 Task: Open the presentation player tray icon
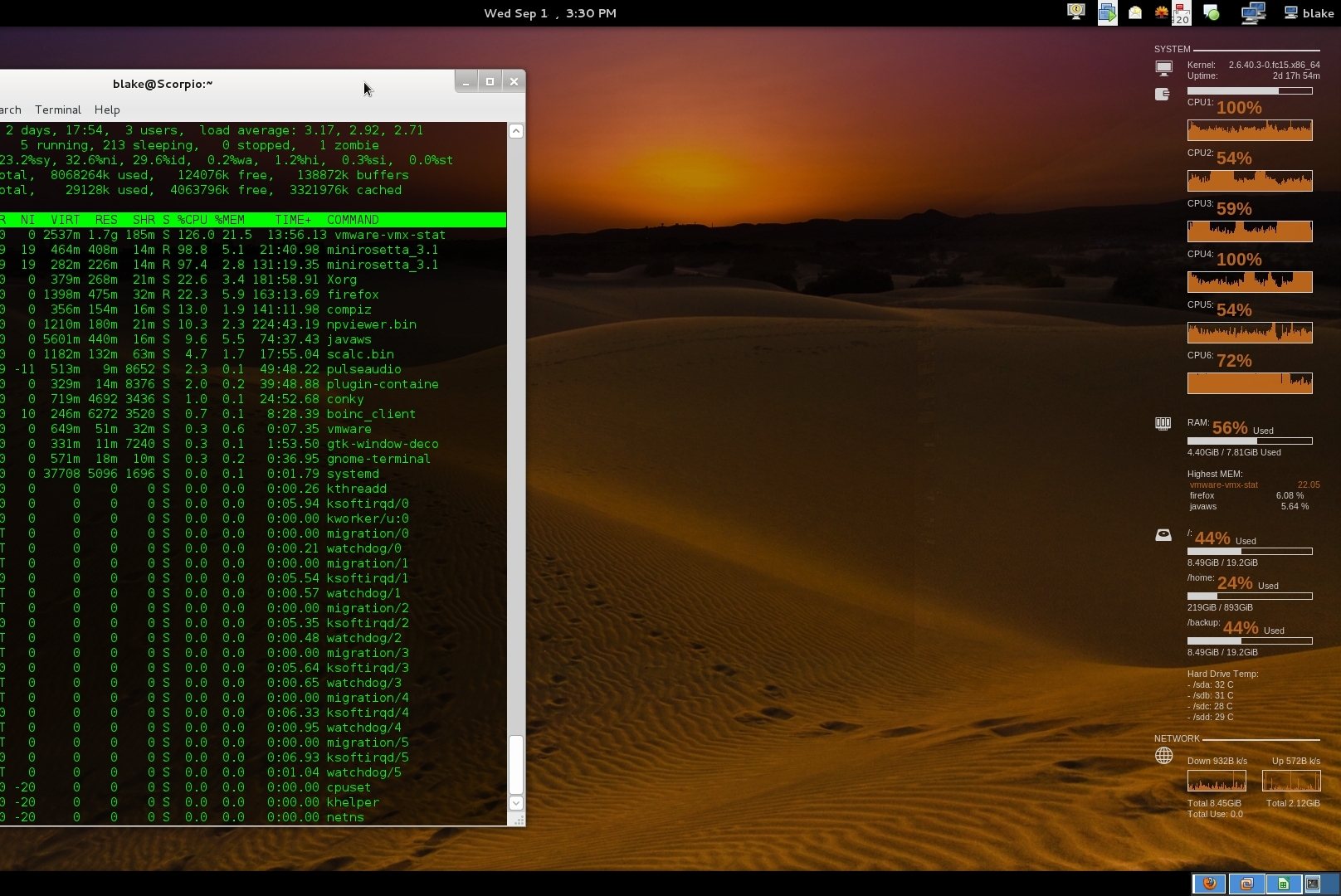[1108, 12]
